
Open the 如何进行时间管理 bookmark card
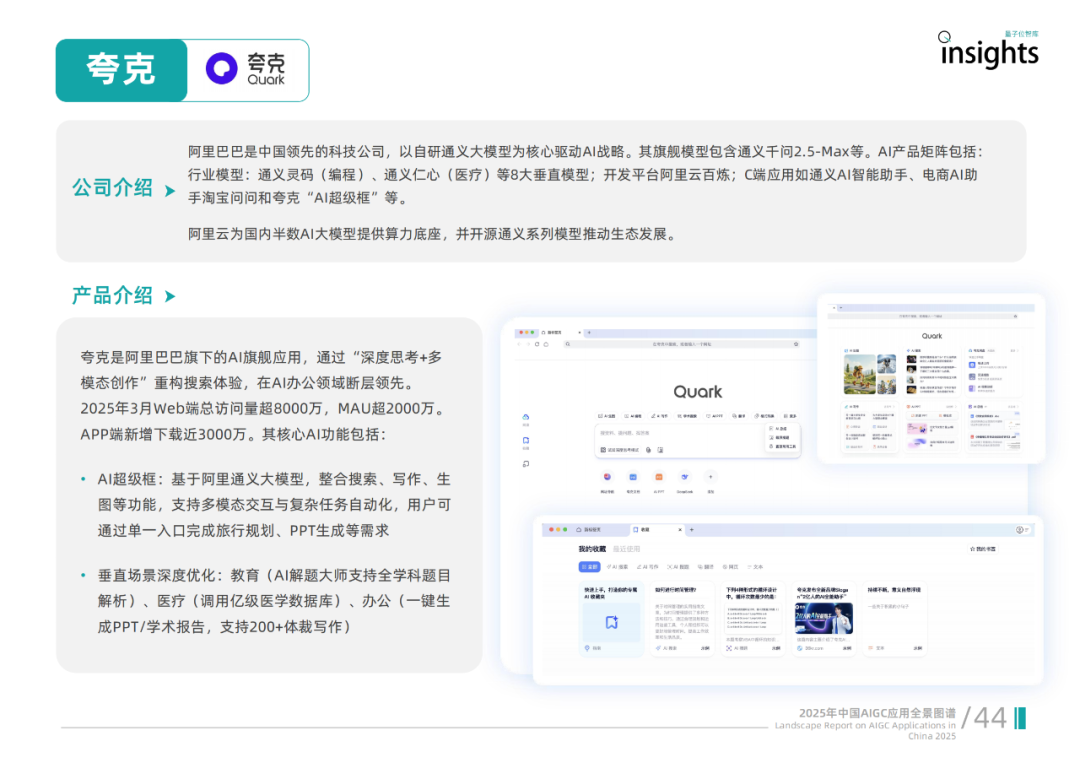pos(683,618)
